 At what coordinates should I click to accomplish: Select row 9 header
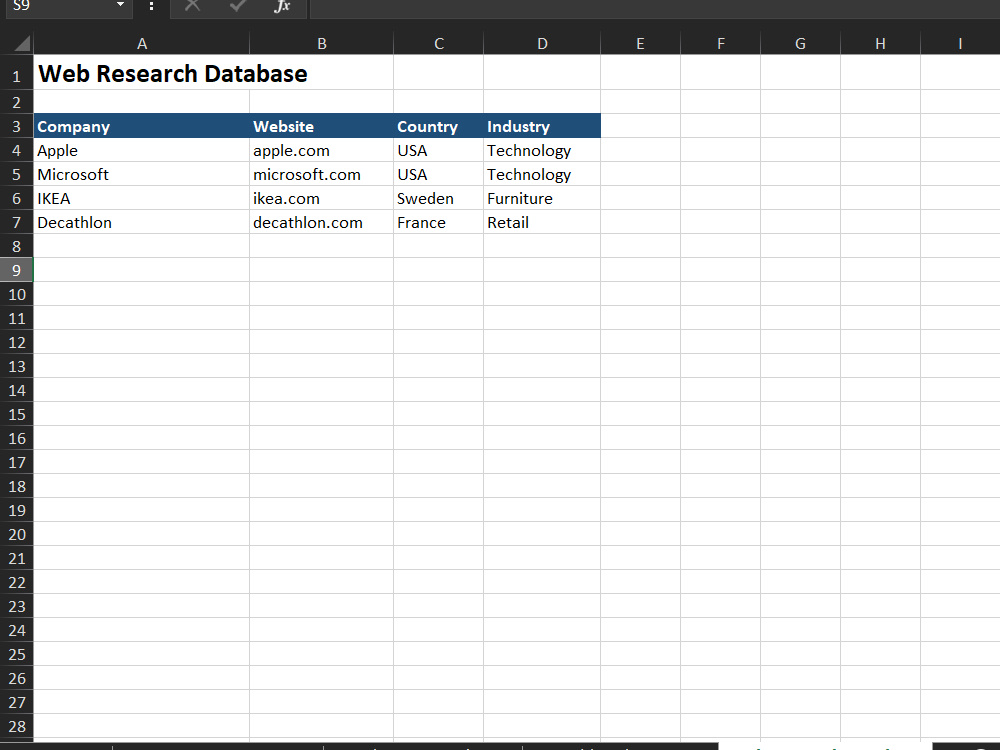(17, 270)
